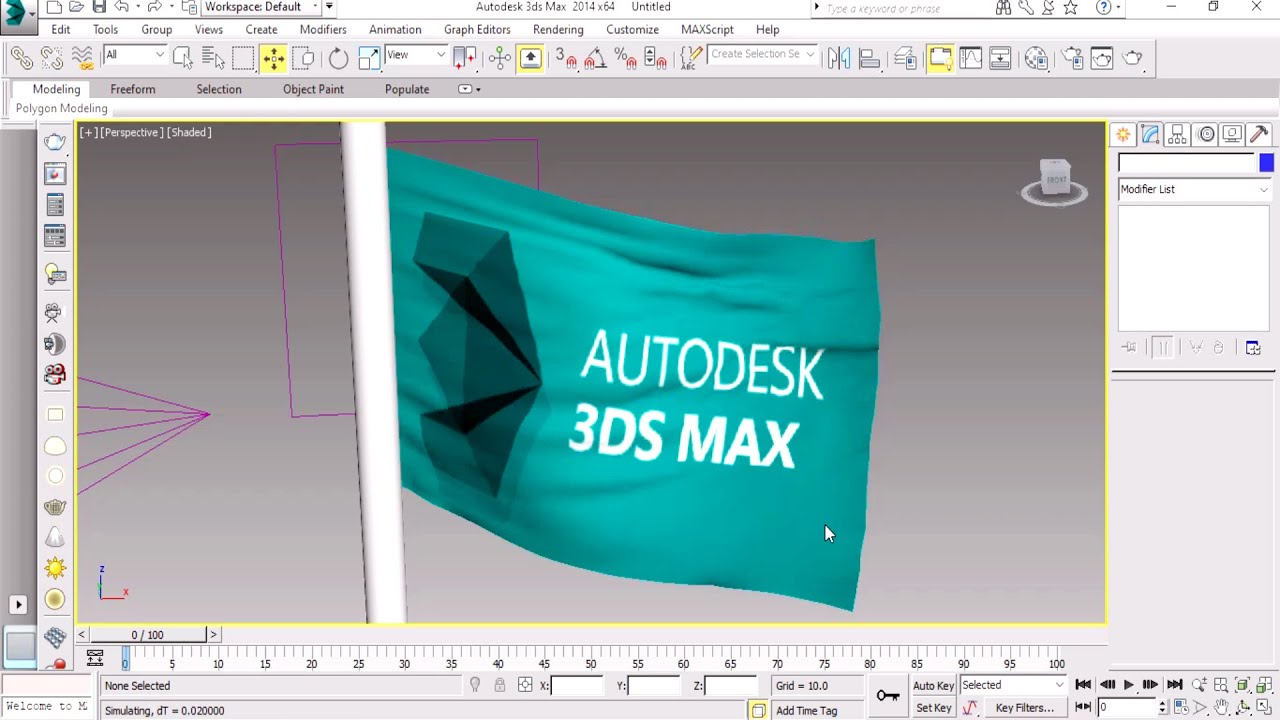Toggle the Window/Crossing selection mode
This screenshot has height=720, width=1280.
pyautogui.click(x=304, y=58)
